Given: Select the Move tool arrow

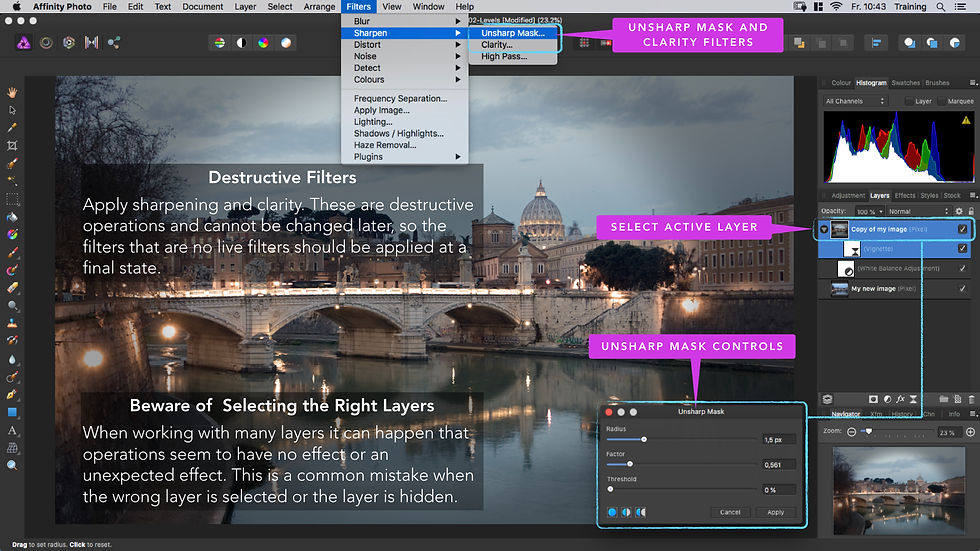Looking at the screenshot, I should tap(12, 110).
